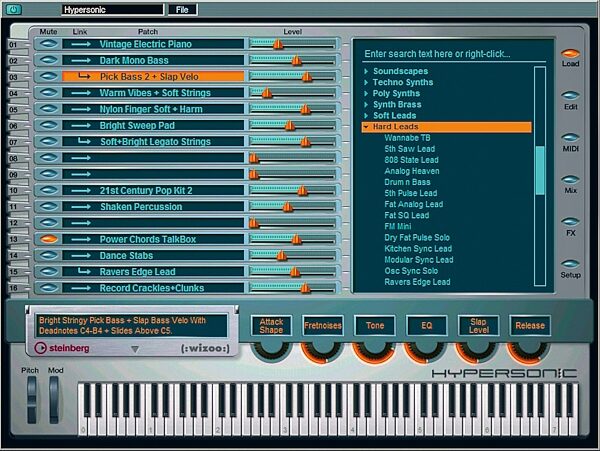600x451 pixels.
Task: Select the Fat Analog Lead patch
Action: point(414,204)
